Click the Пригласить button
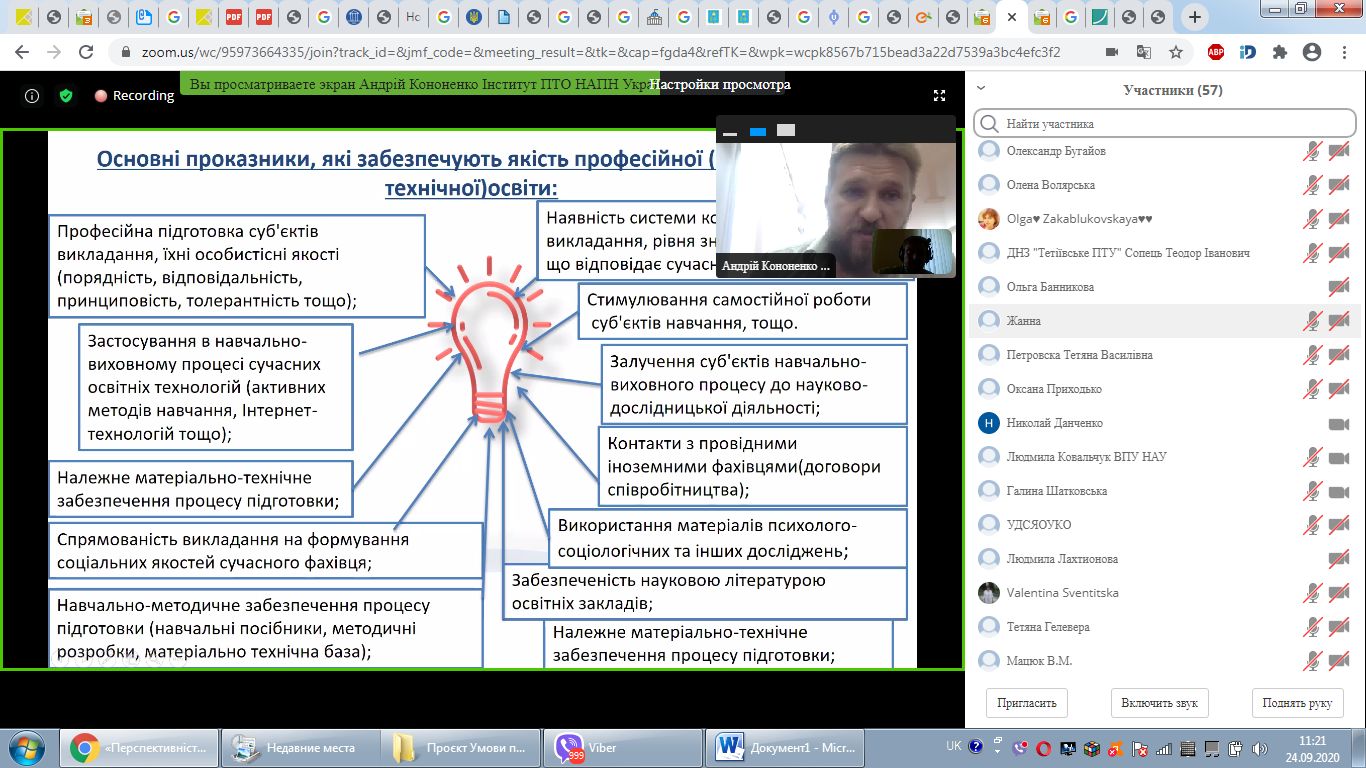Viewport: 1366px width, 768px height. [x=1027, y=703]
